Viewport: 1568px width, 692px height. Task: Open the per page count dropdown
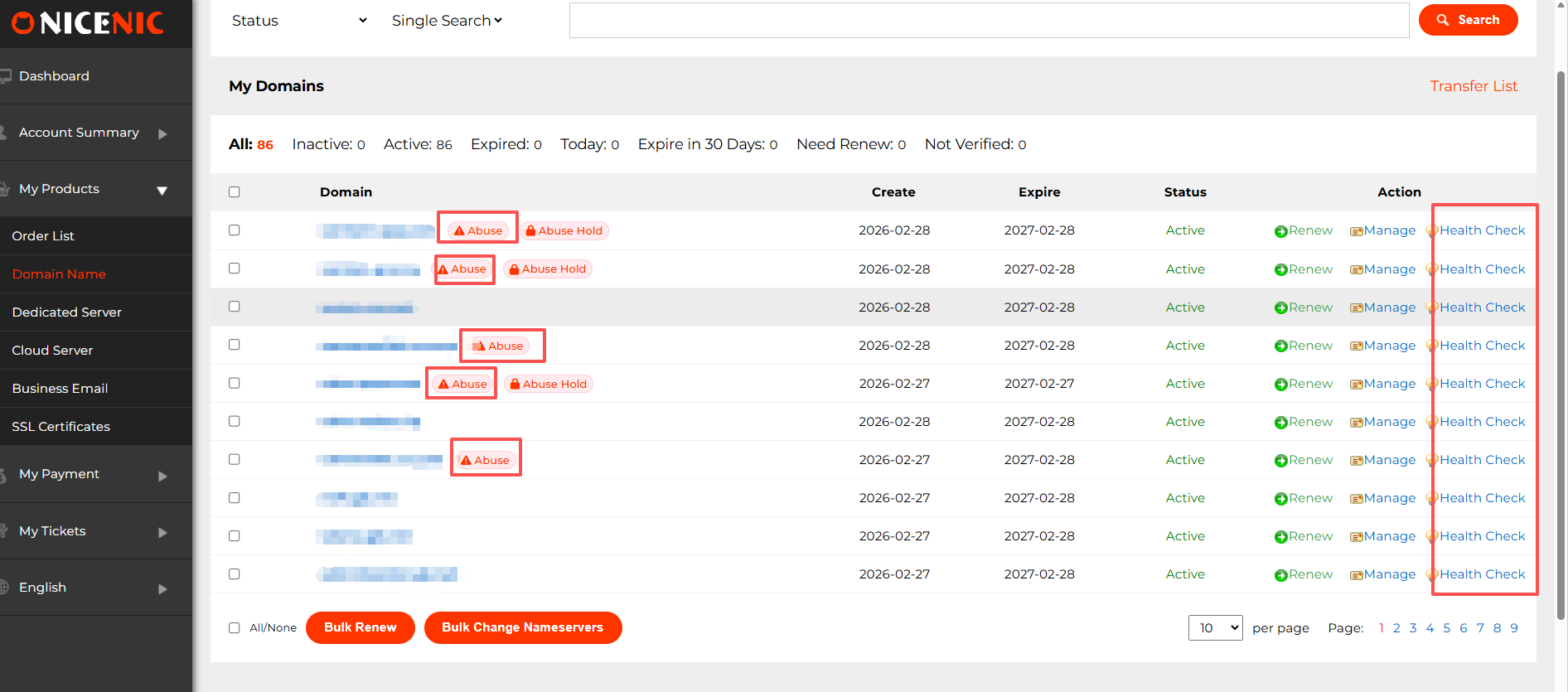point(1215,628)
